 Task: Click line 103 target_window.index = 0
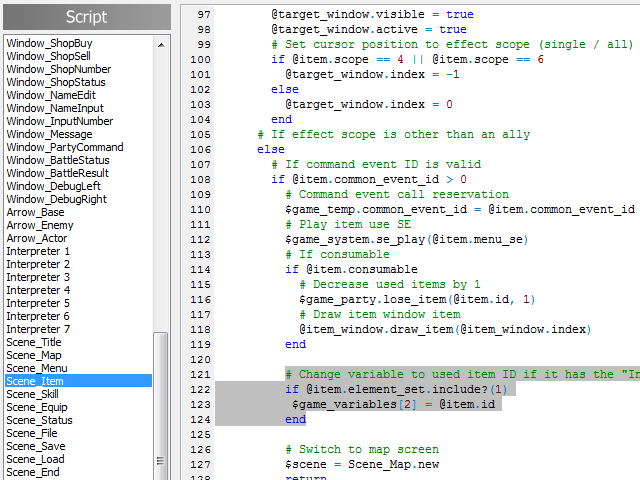point(369,104)
